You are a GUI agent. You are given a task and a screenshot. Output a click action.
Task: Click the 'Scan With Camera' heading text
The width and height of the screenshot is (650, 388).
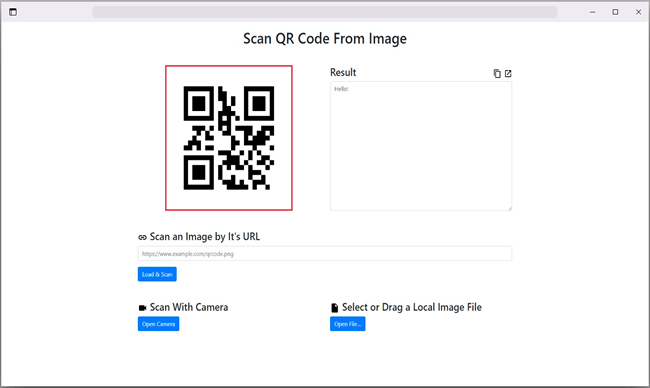[x=189, y=307]
